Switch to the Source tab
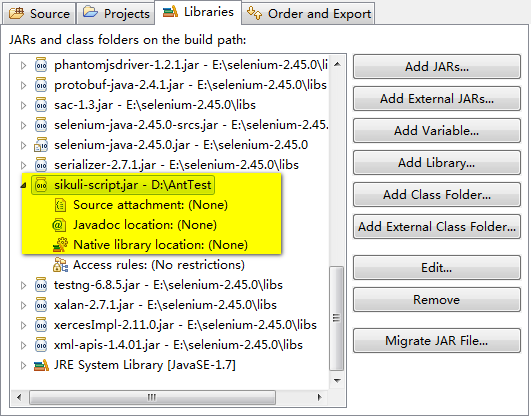The image size is (531, 417). (x=39, y=14)
